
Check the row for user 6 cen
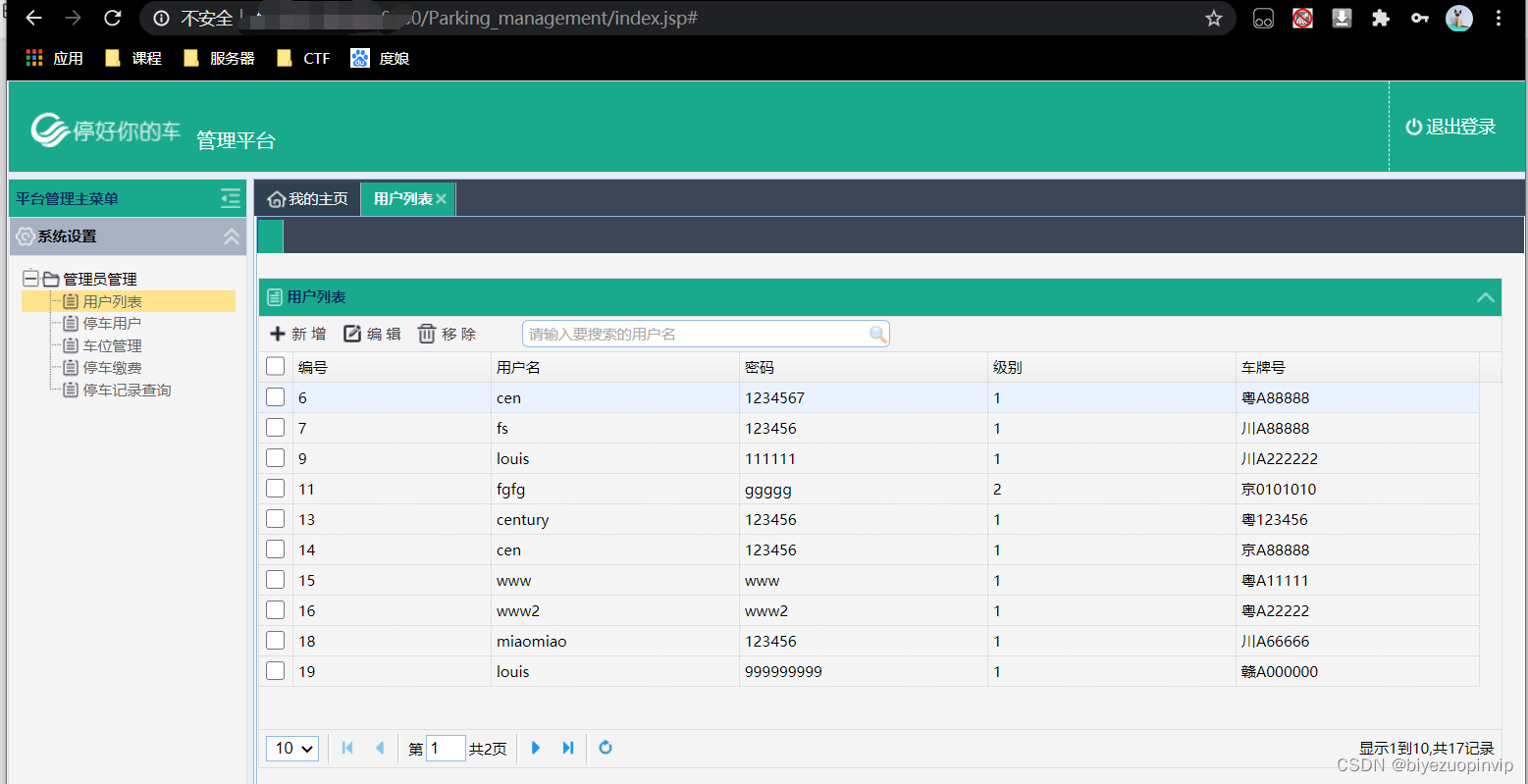pos(276,396)
